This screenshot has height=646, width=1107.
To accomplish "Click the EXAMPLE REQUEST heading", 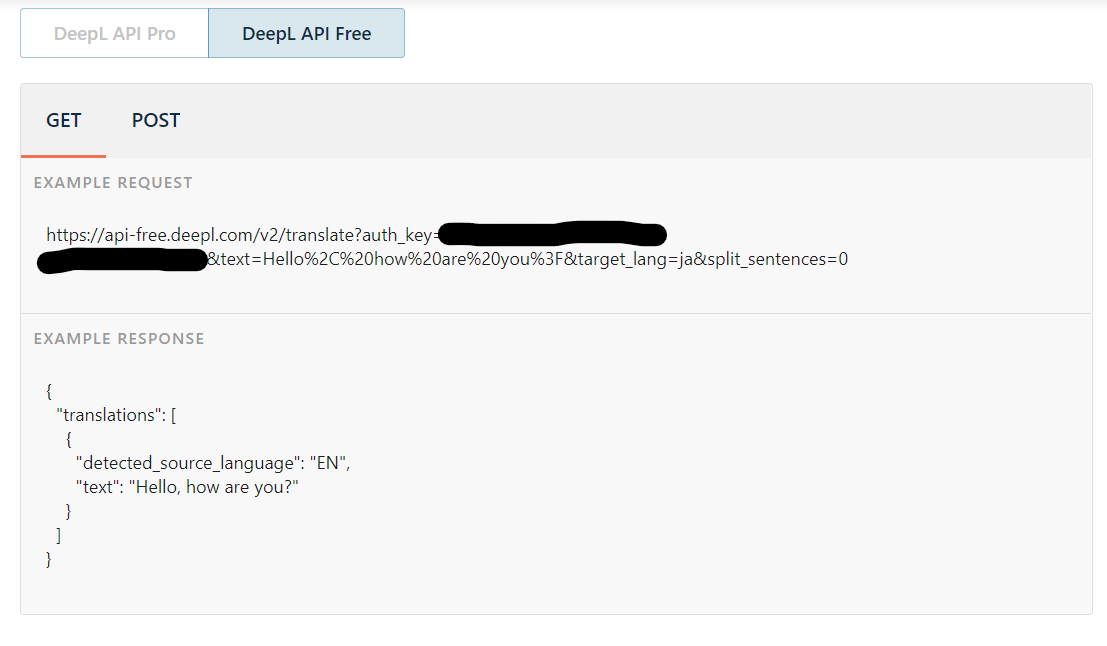I will click(x=113, y=183).
